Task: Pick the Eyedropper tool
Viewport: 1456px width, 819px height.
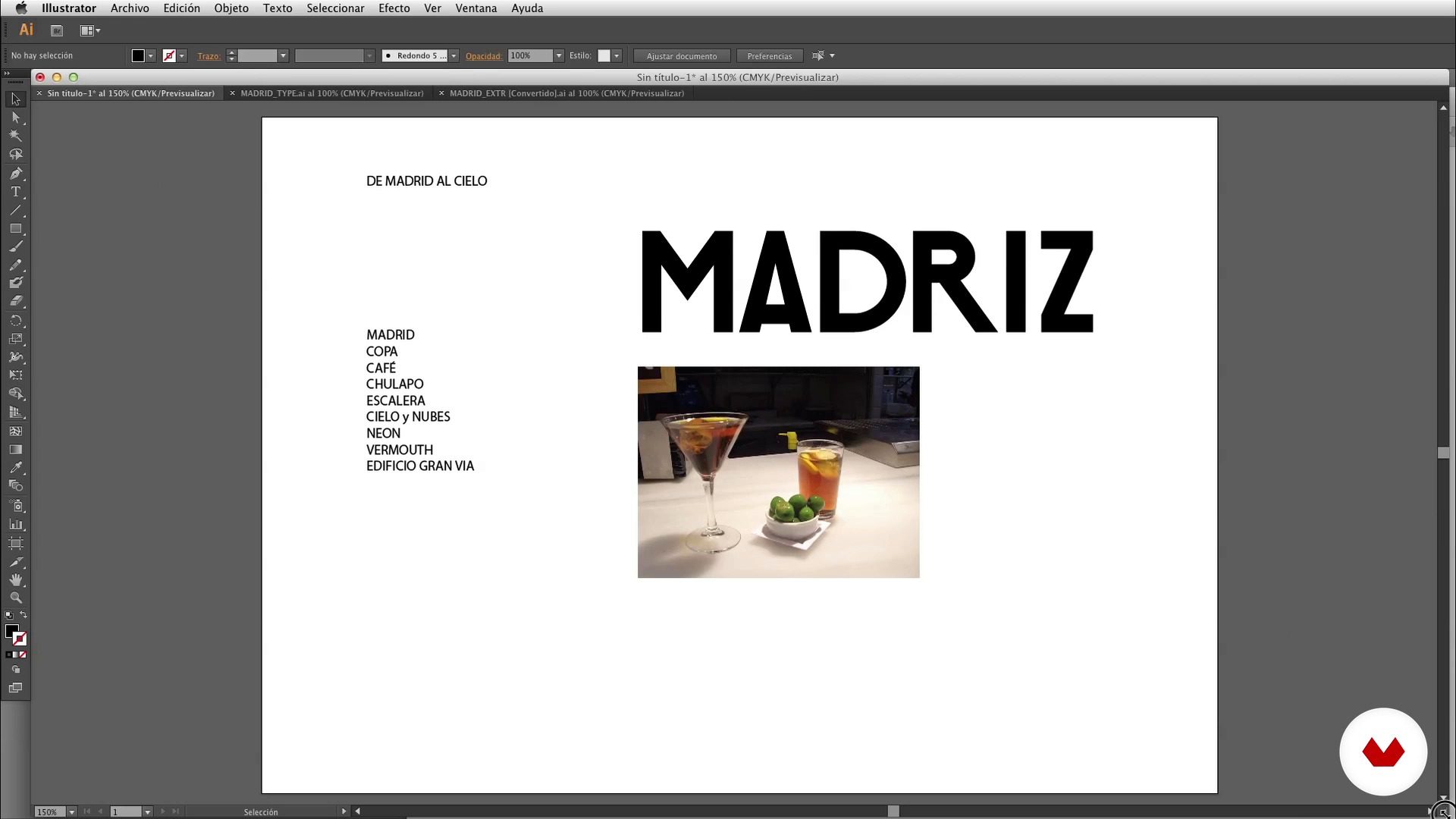Action: coord(16,468)
